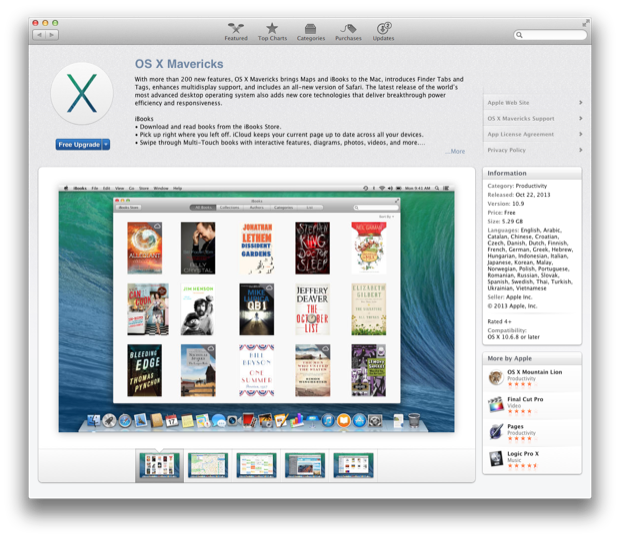Open App License Agreement link
The height and width of the screenshot is (538, 620).
534,134
